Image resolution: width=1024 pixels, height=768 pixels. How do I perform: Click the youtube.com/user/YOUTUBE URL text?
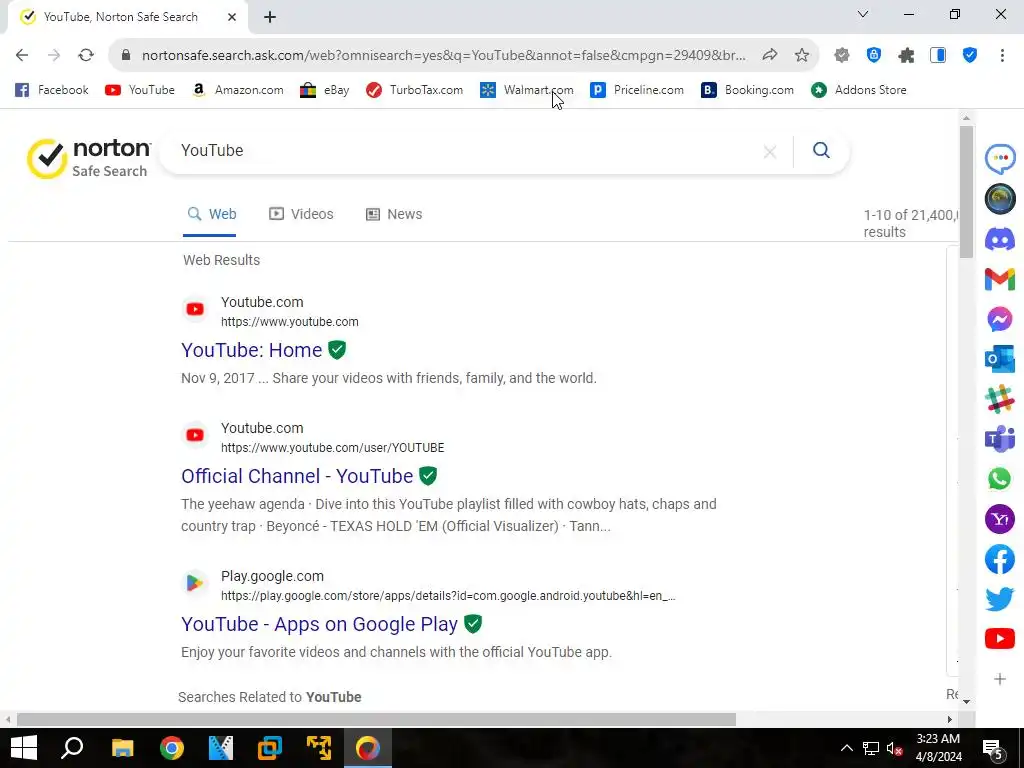point(332,448)
